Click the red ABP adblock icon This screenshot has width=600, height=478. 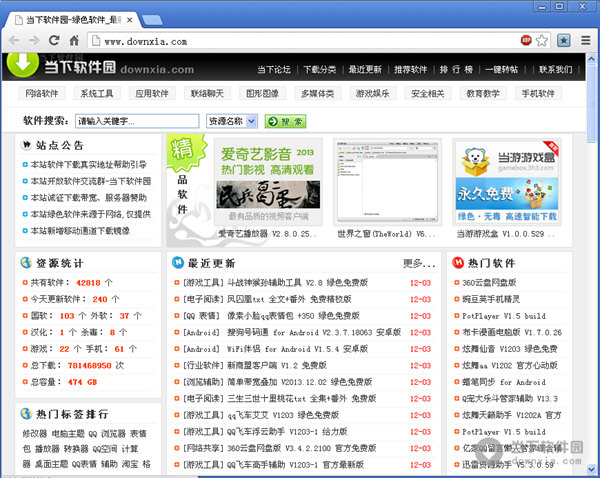(x=526, y=40)
